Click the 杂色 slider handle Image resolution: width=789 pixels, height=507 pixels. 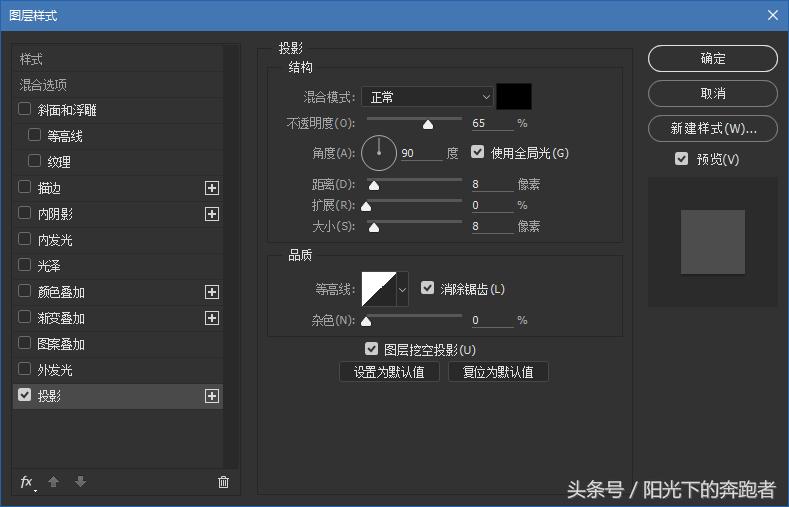pos(366,321)
